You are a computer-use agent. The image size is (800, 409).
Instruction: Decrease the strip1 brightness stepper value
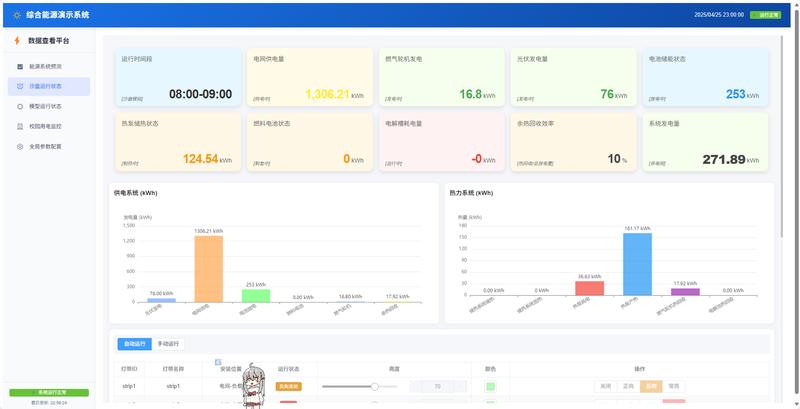pos(415,387)
